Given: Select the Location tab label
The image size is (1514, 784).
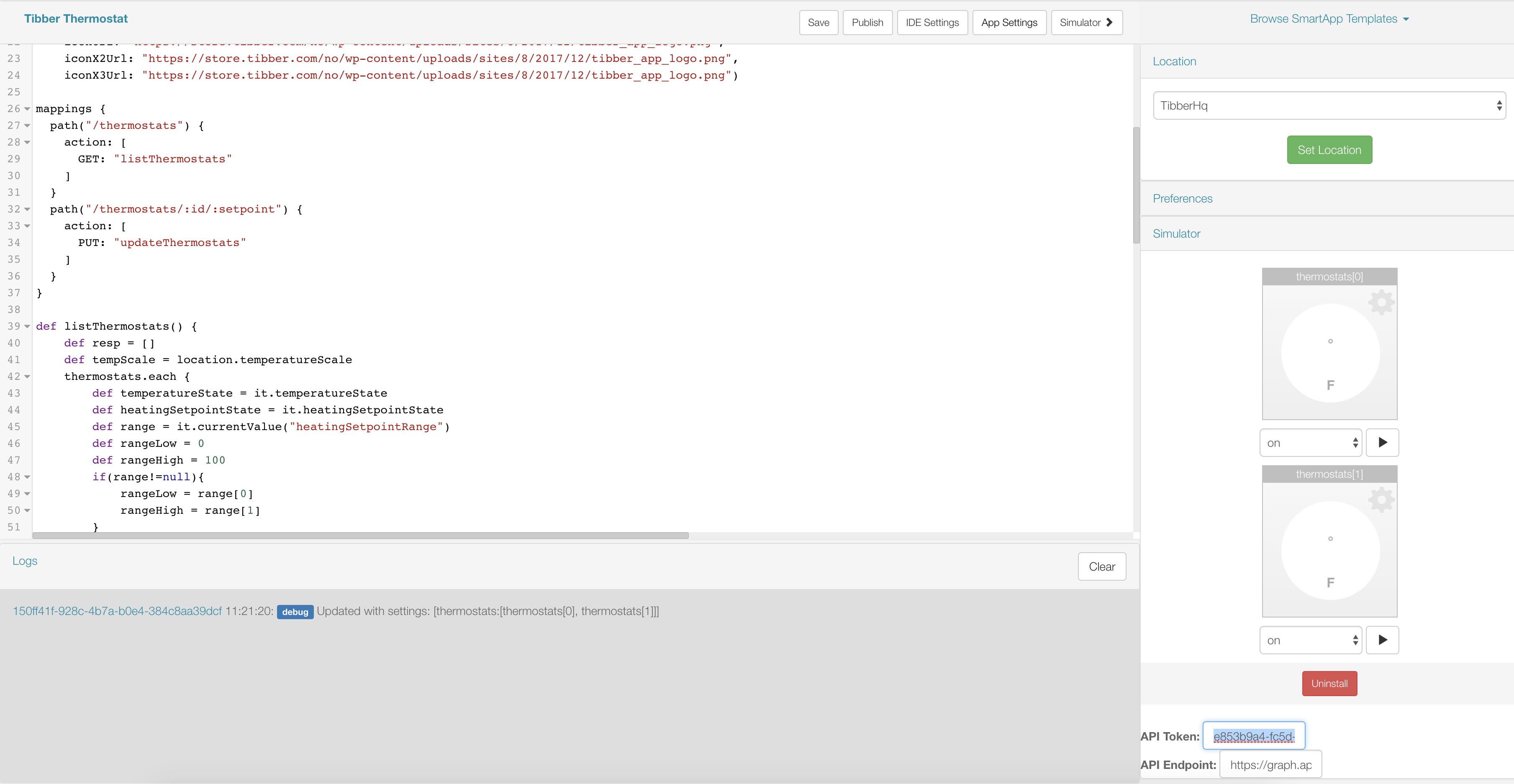Looking at the screenshot, I should (x=1175, y=61).
